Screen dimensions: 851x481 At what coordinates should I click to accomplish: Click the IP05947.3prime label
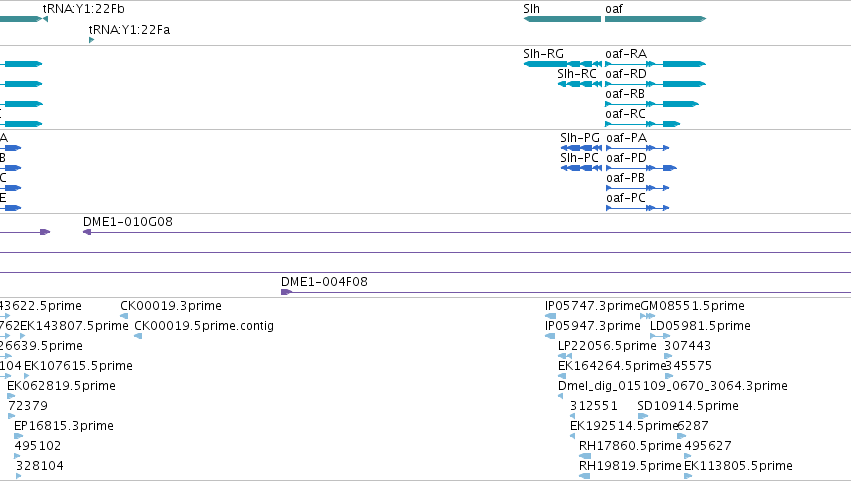tap(593, 326)
